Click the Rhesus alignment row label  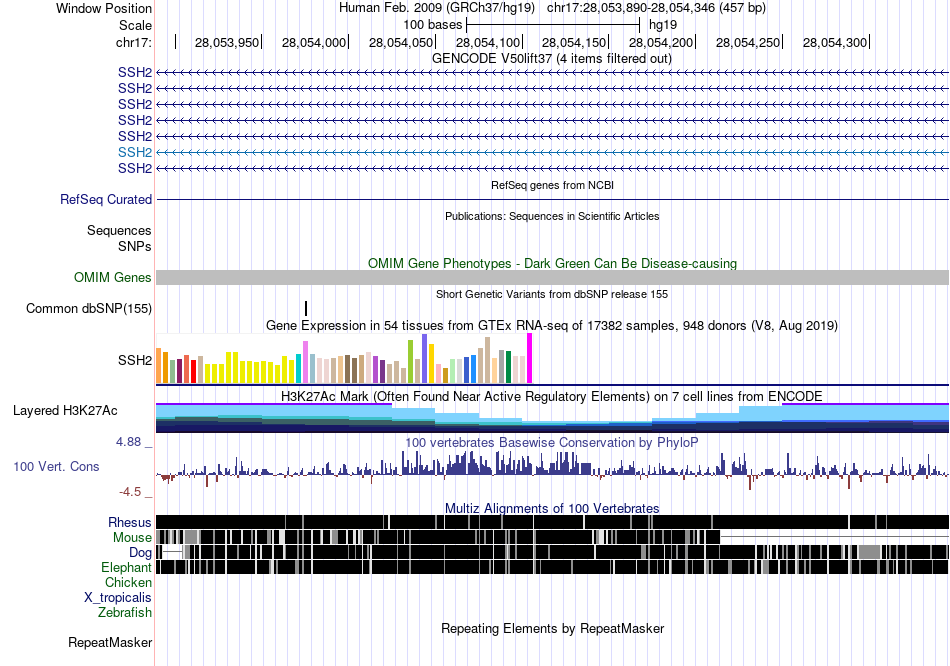(130, 522)
